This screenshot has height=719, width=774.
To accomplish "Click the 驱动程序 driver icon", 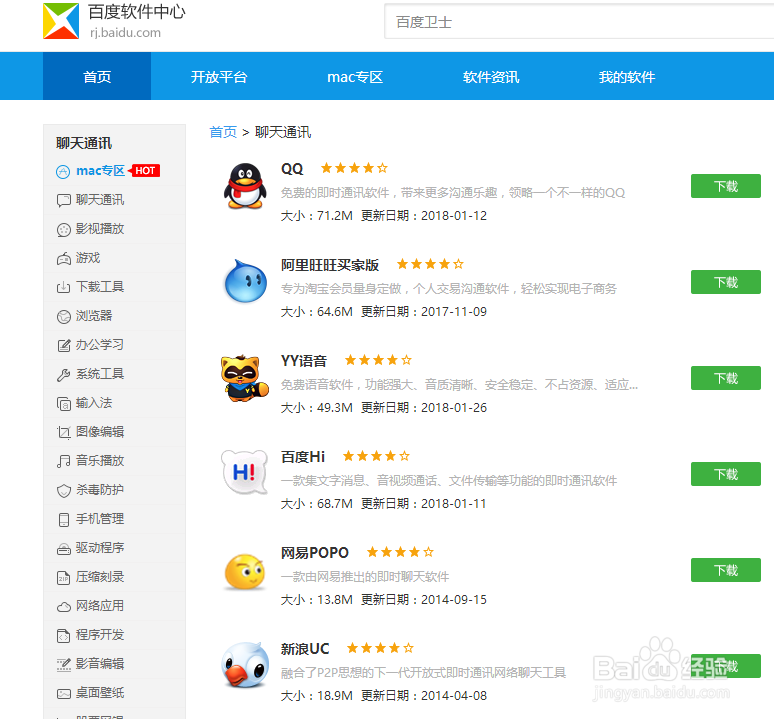I will coord(64,549).
